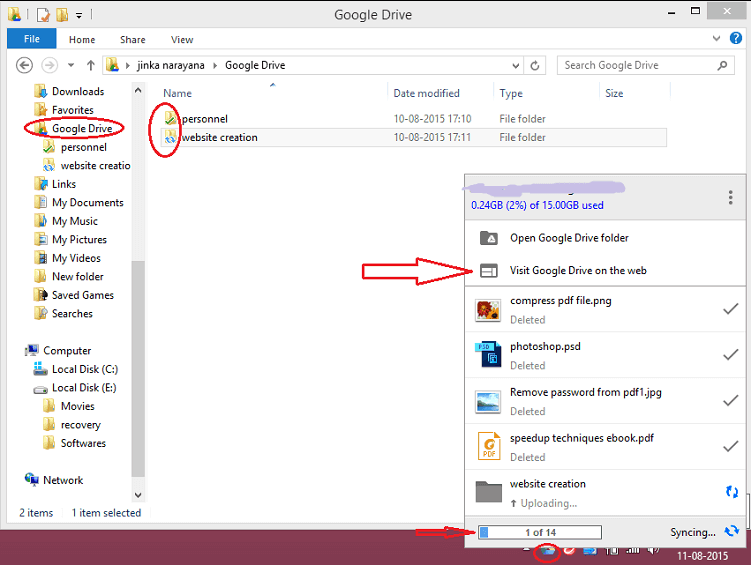The image size is (751, 565).
Task: Switch to the Home ribbon tab
Action: pyautogui.click(x=82, y=40)
